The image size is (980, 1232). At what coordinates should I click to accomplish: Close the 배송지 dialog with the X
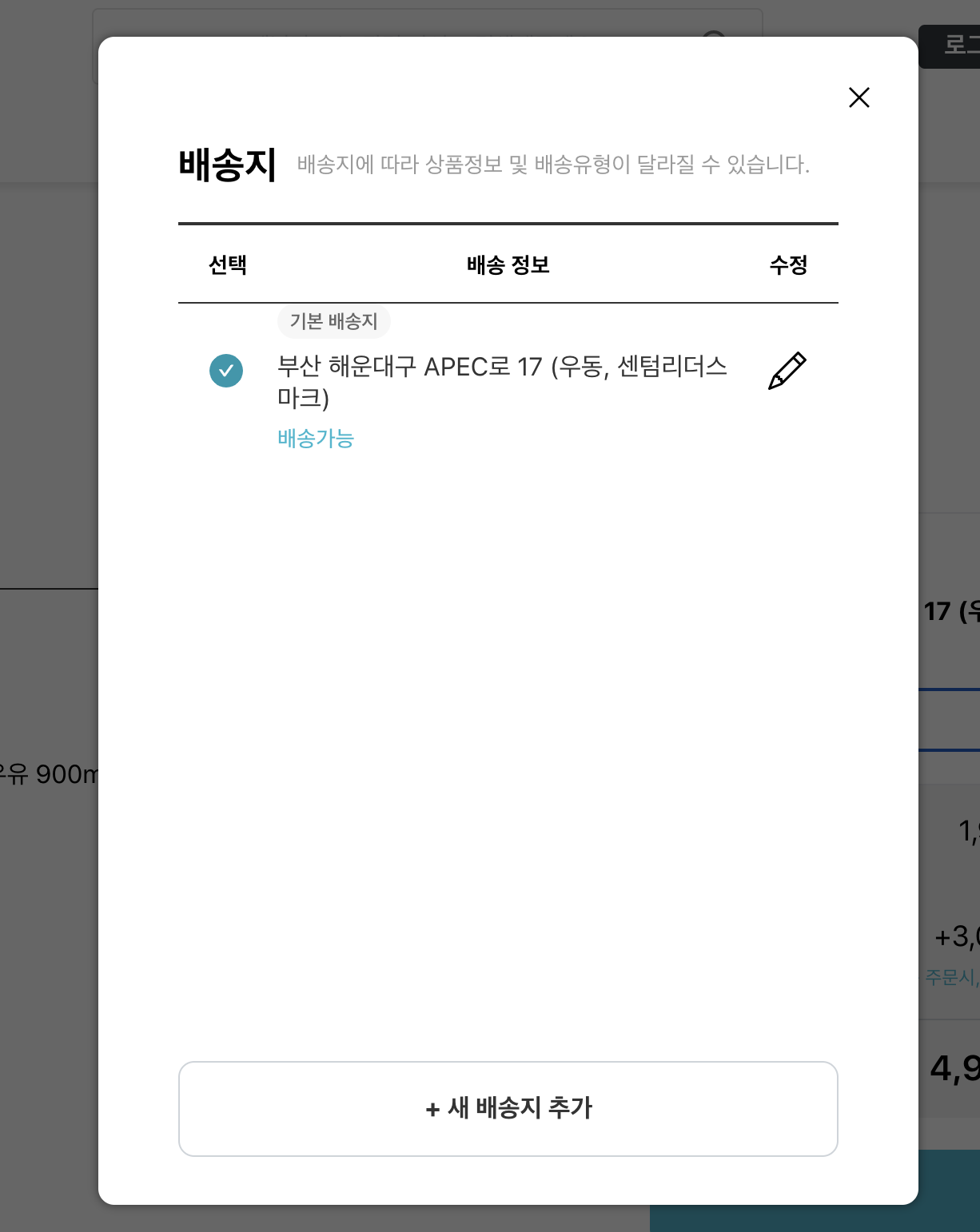[x=859, y=97]
